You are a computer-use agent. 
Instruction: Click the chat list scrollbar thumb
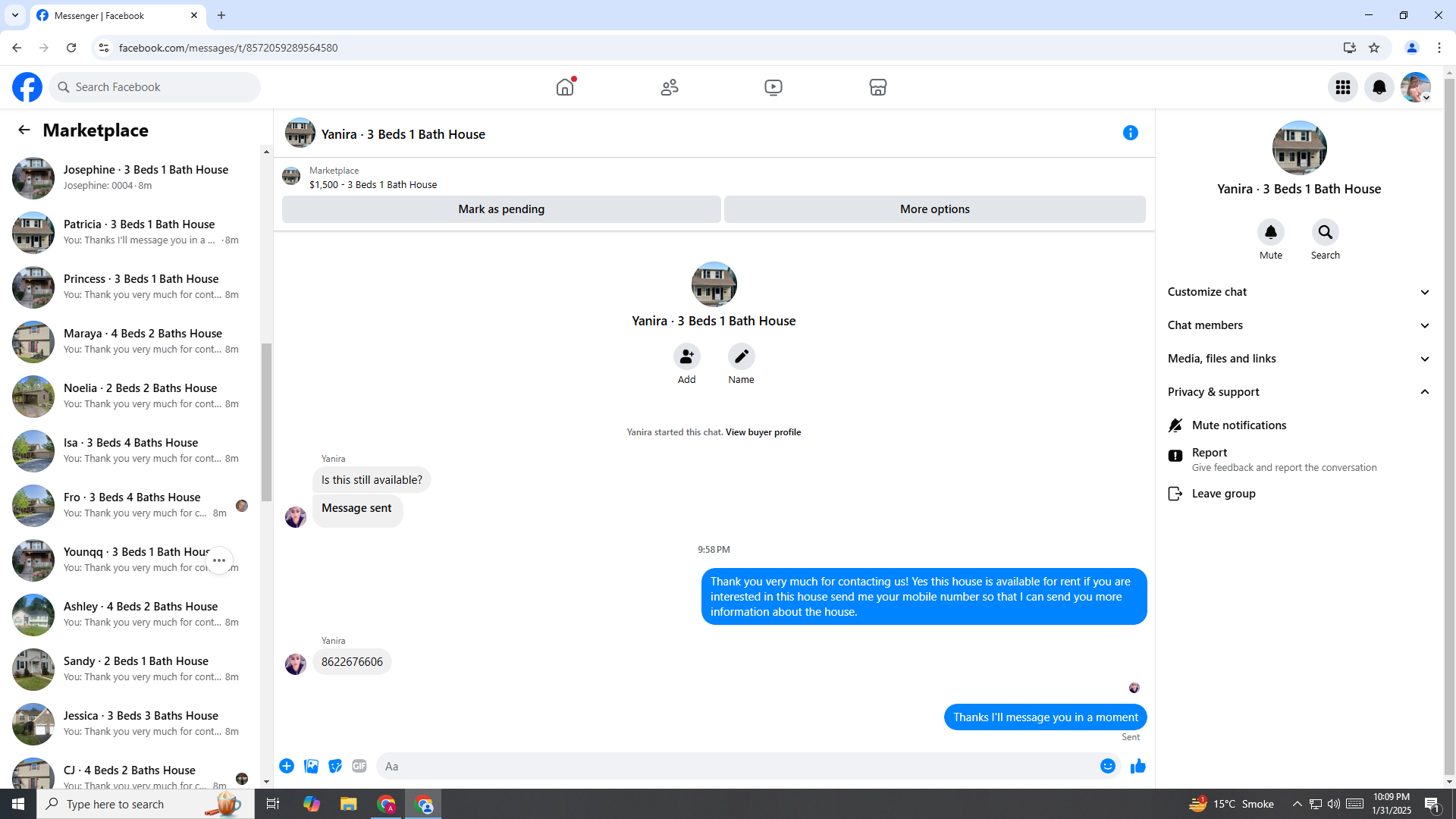pos(266,422)
